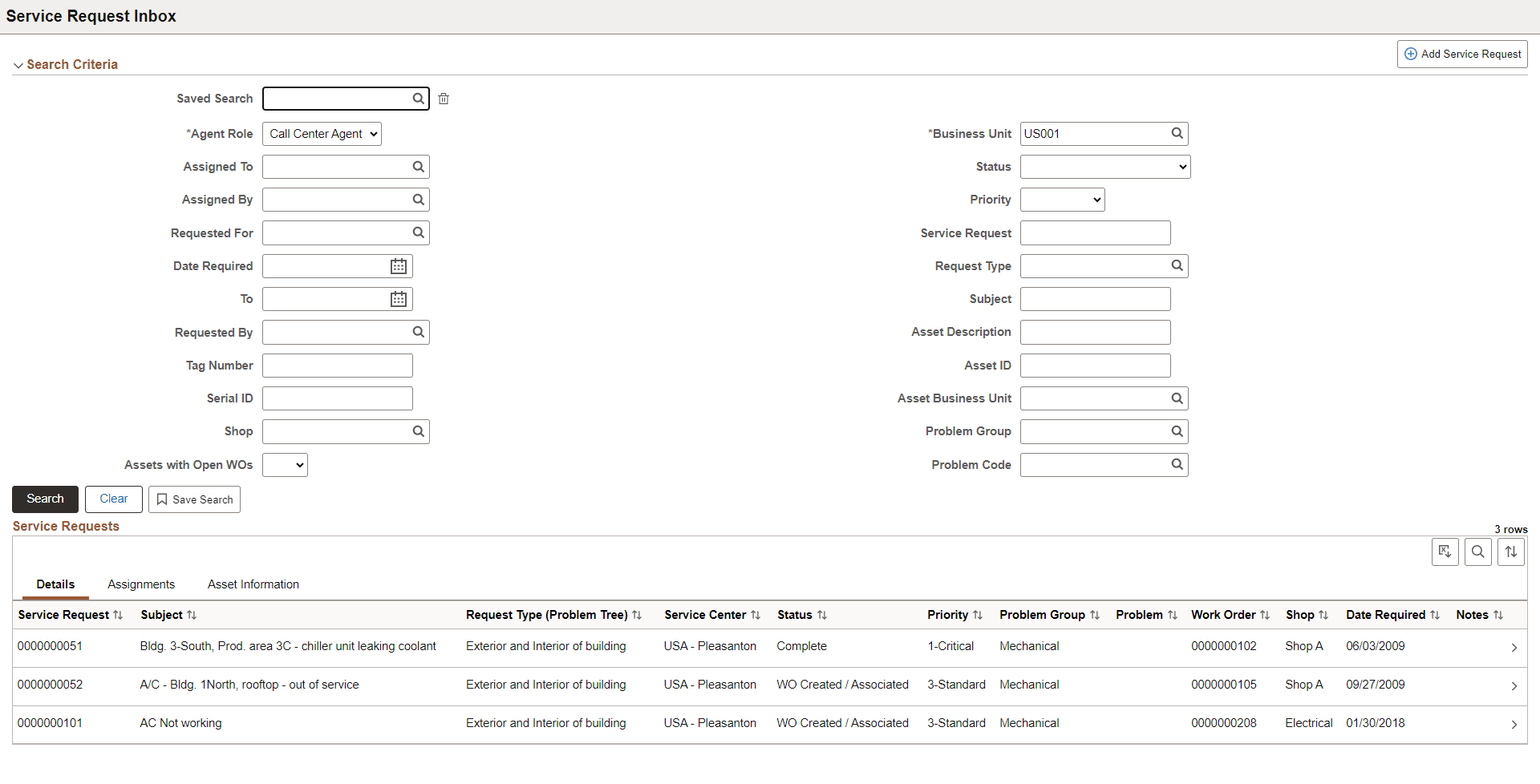
Task: Open the Request Type lookup icon
Action: (x=1177, y=265)
